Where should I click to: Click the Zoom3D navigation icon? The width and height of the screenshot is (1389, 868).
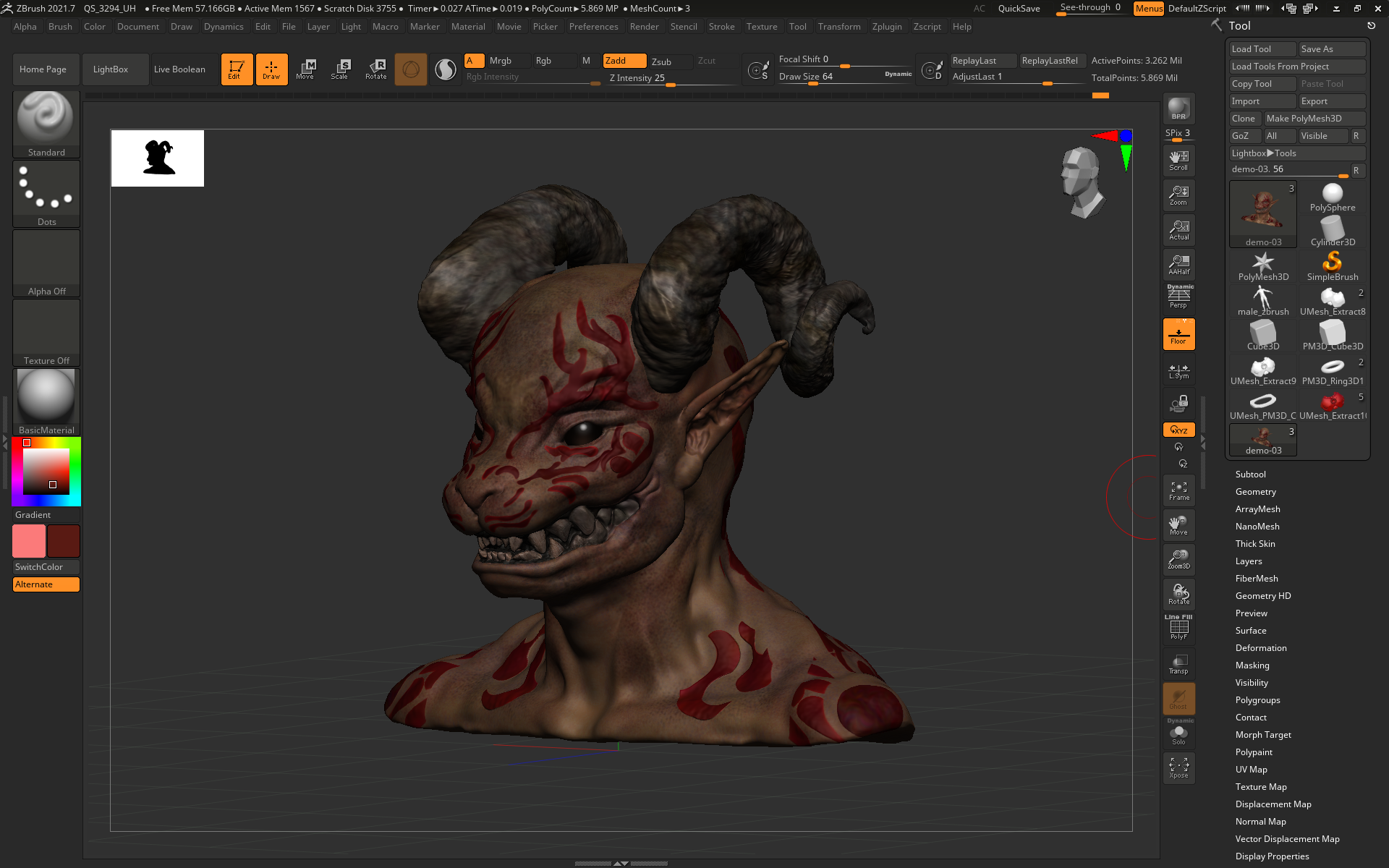coord(1178,560)
